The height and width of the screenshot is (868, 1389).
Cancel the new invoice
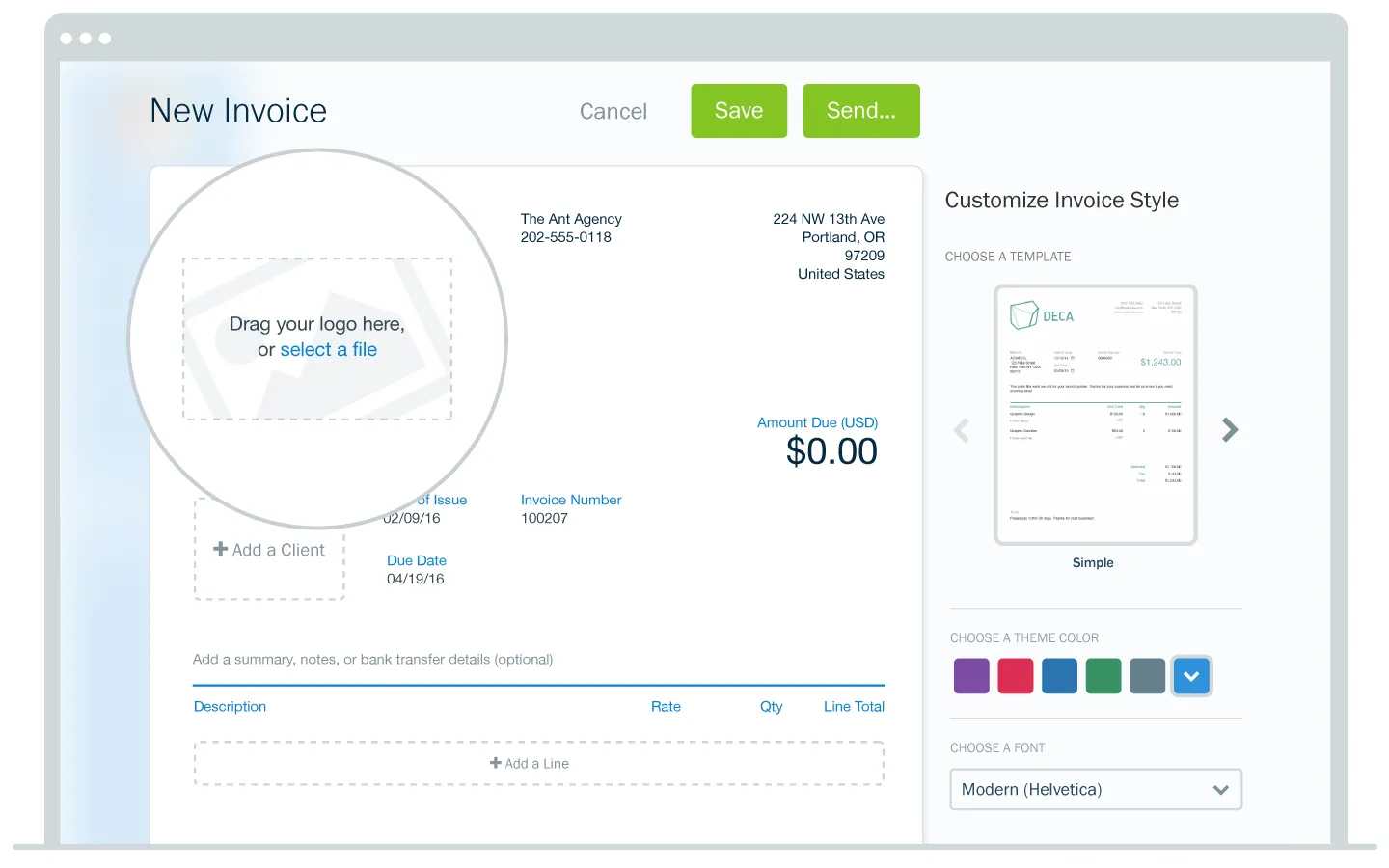[613, 112]
